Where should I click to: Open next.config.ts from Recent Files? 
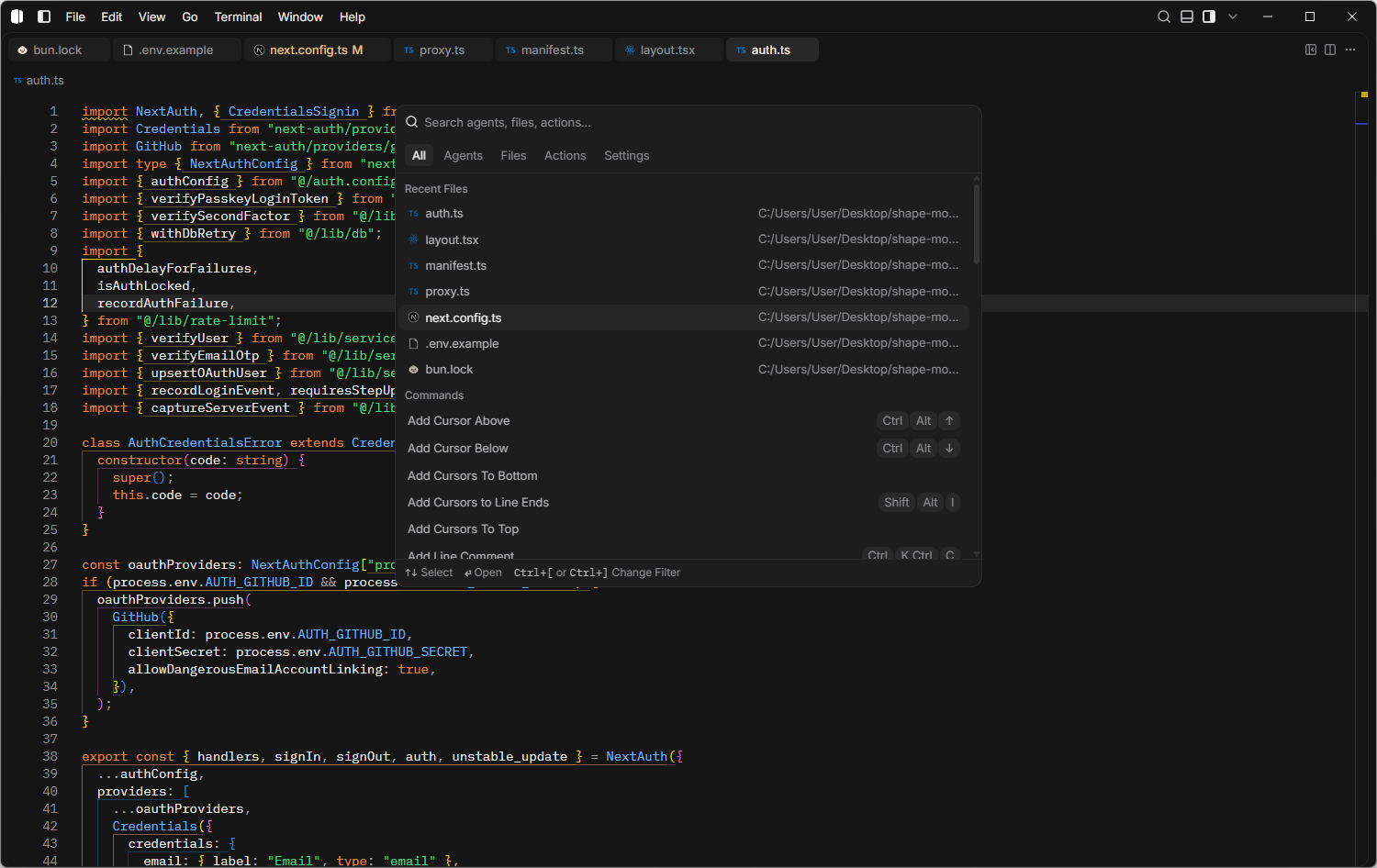[684, 317]
